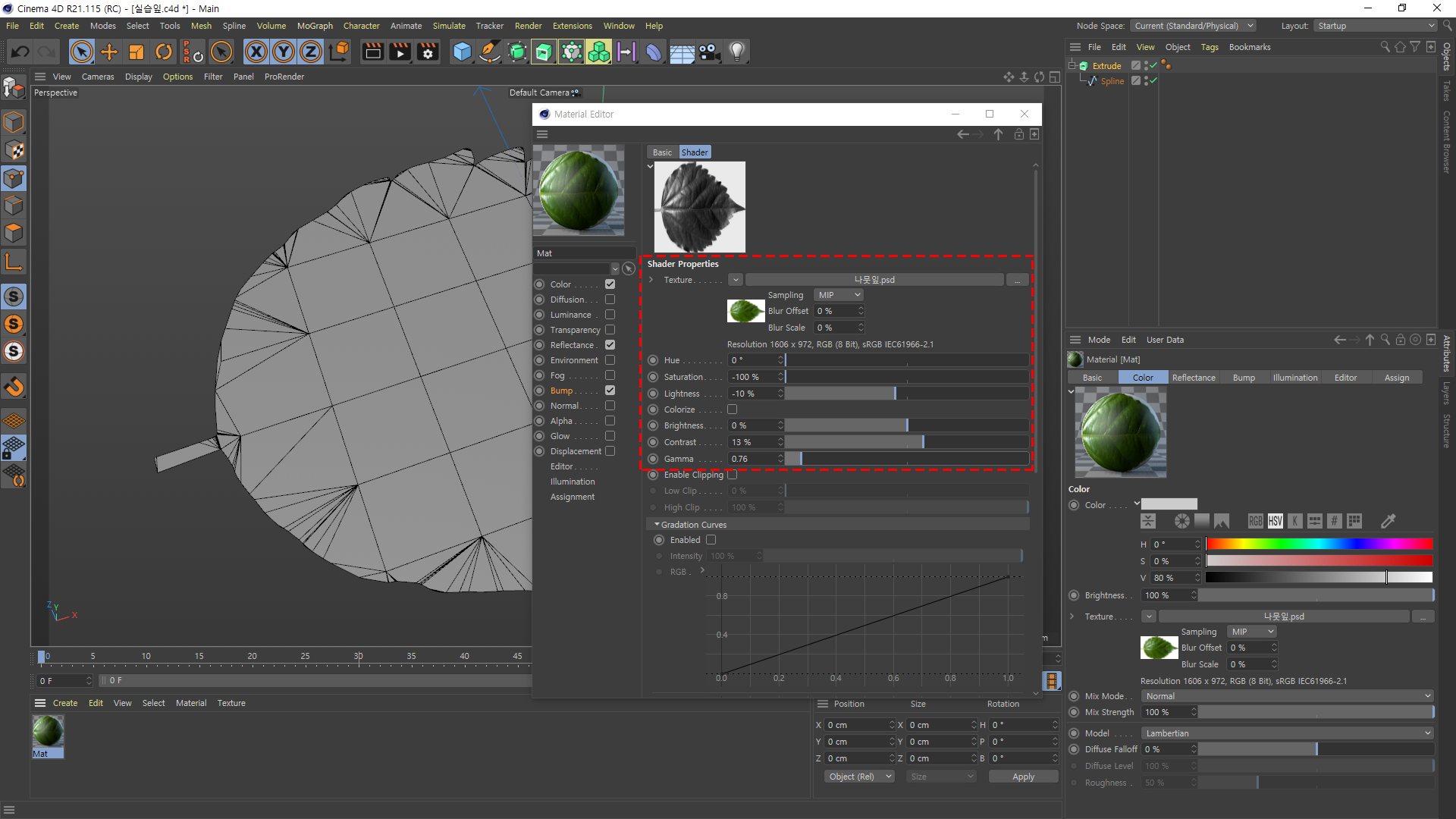Open Edit Render Settings icon
The image size is (1456, 819).
pos(428,52)
